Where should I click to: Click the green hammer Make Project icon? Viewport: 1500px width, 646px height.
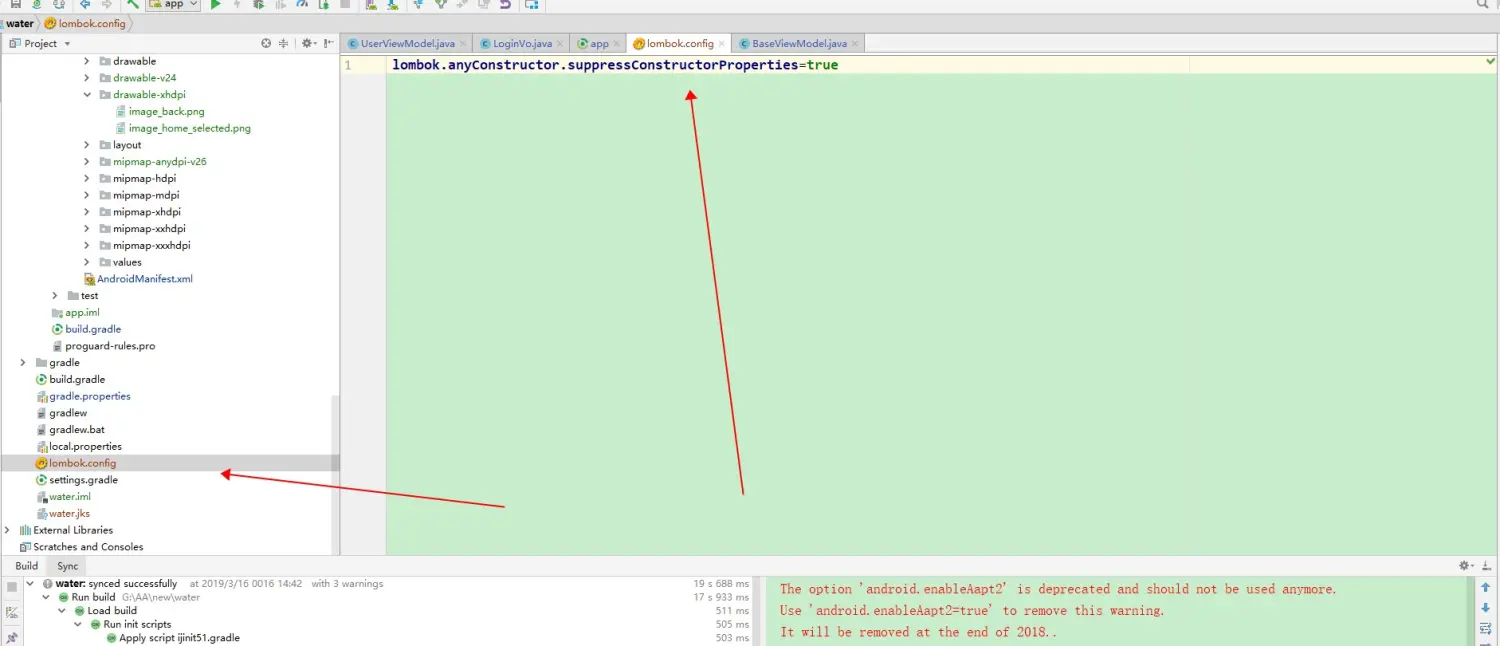pos(133,4)
